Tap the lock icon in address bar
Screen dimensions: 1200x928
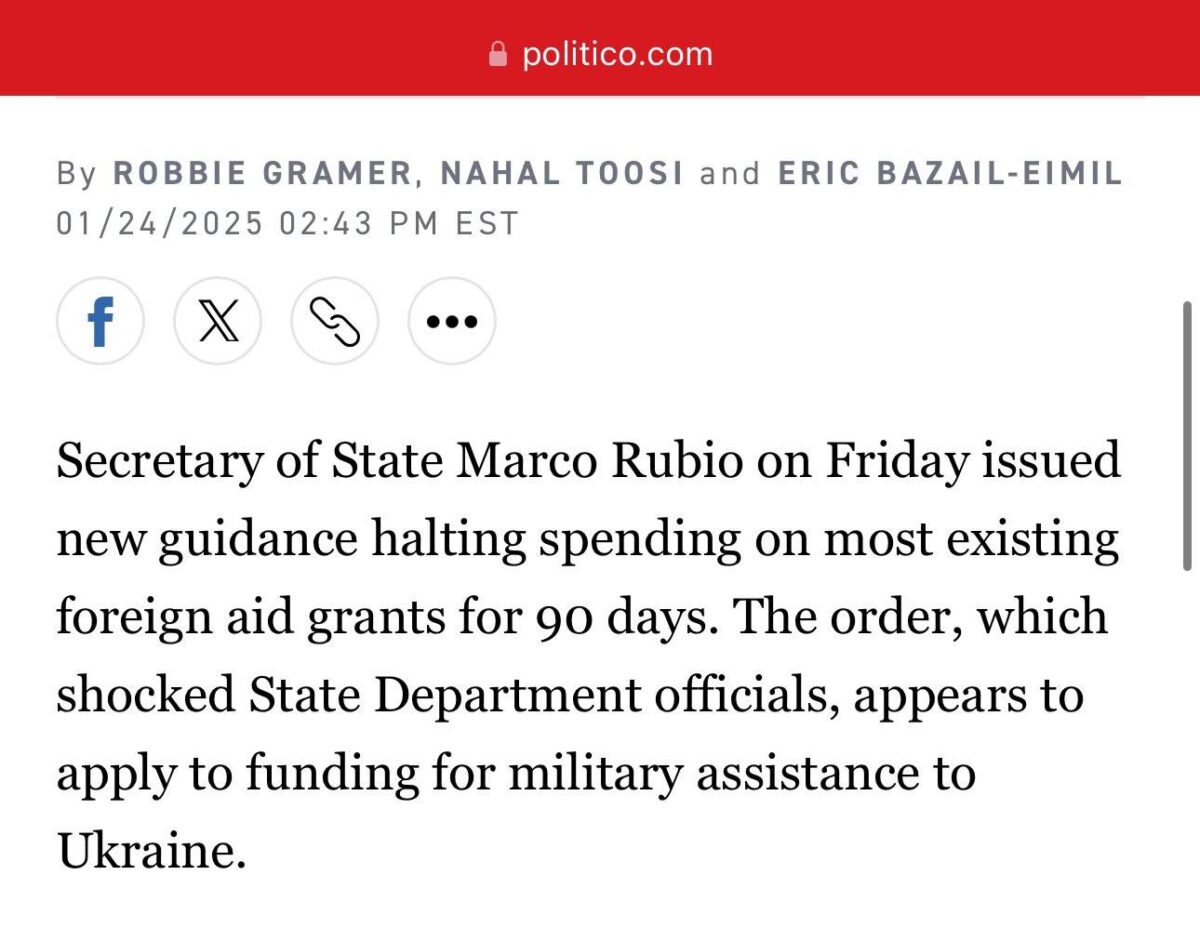pos(498,53)
